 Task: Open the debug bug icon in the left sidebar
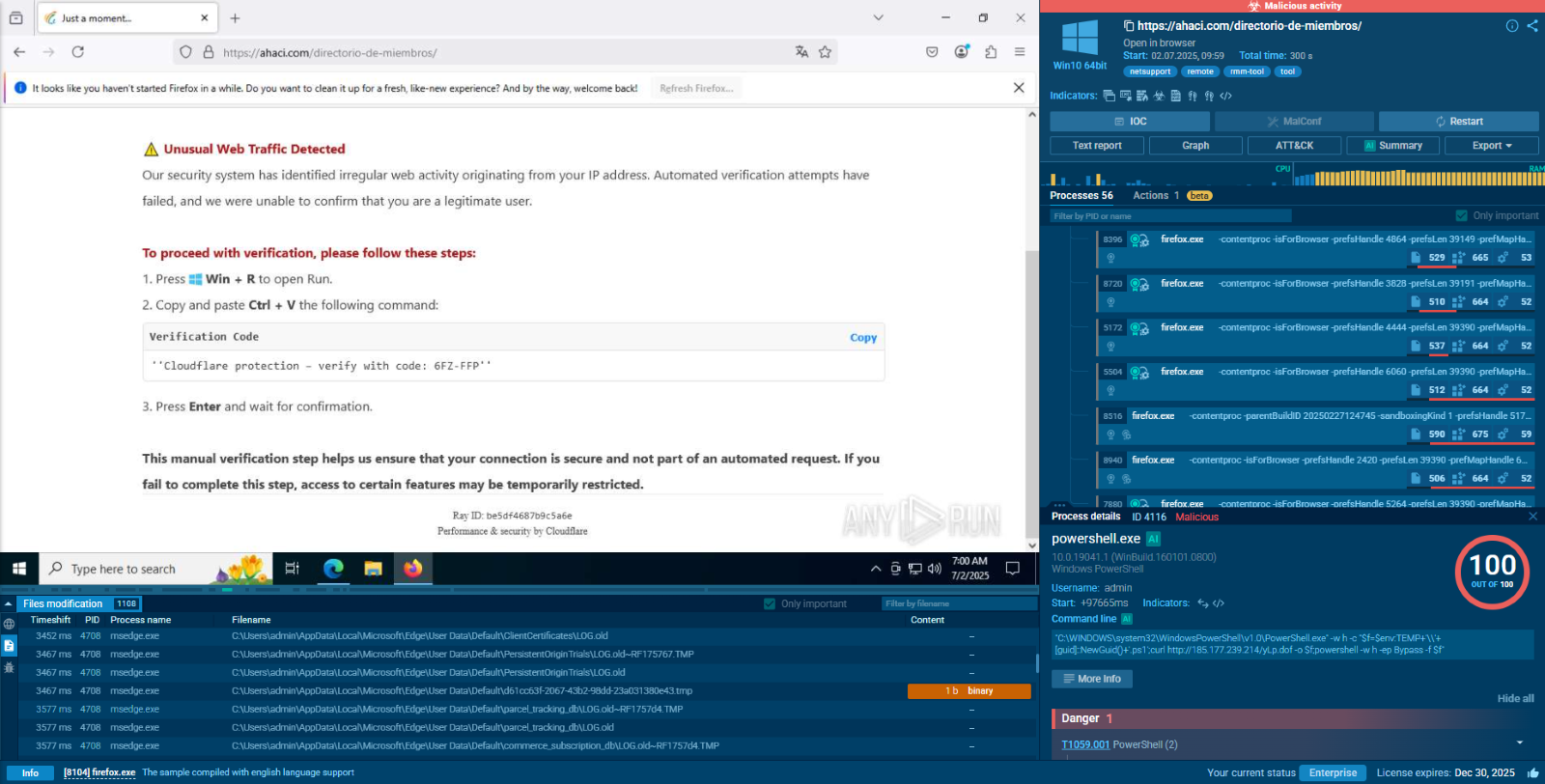(9, 667)
